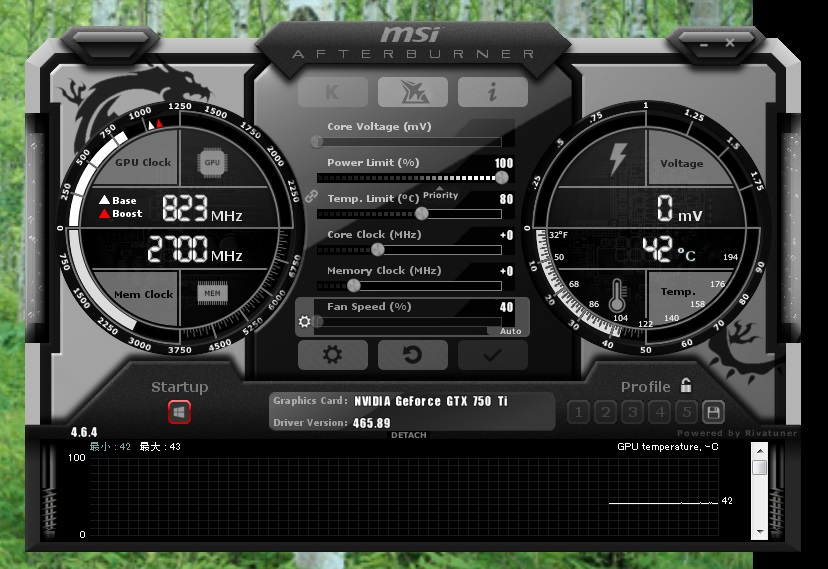828x569 pixels.
Task: Click the link icon beside Temp. Limit
Action: click(x=311, y=197)
